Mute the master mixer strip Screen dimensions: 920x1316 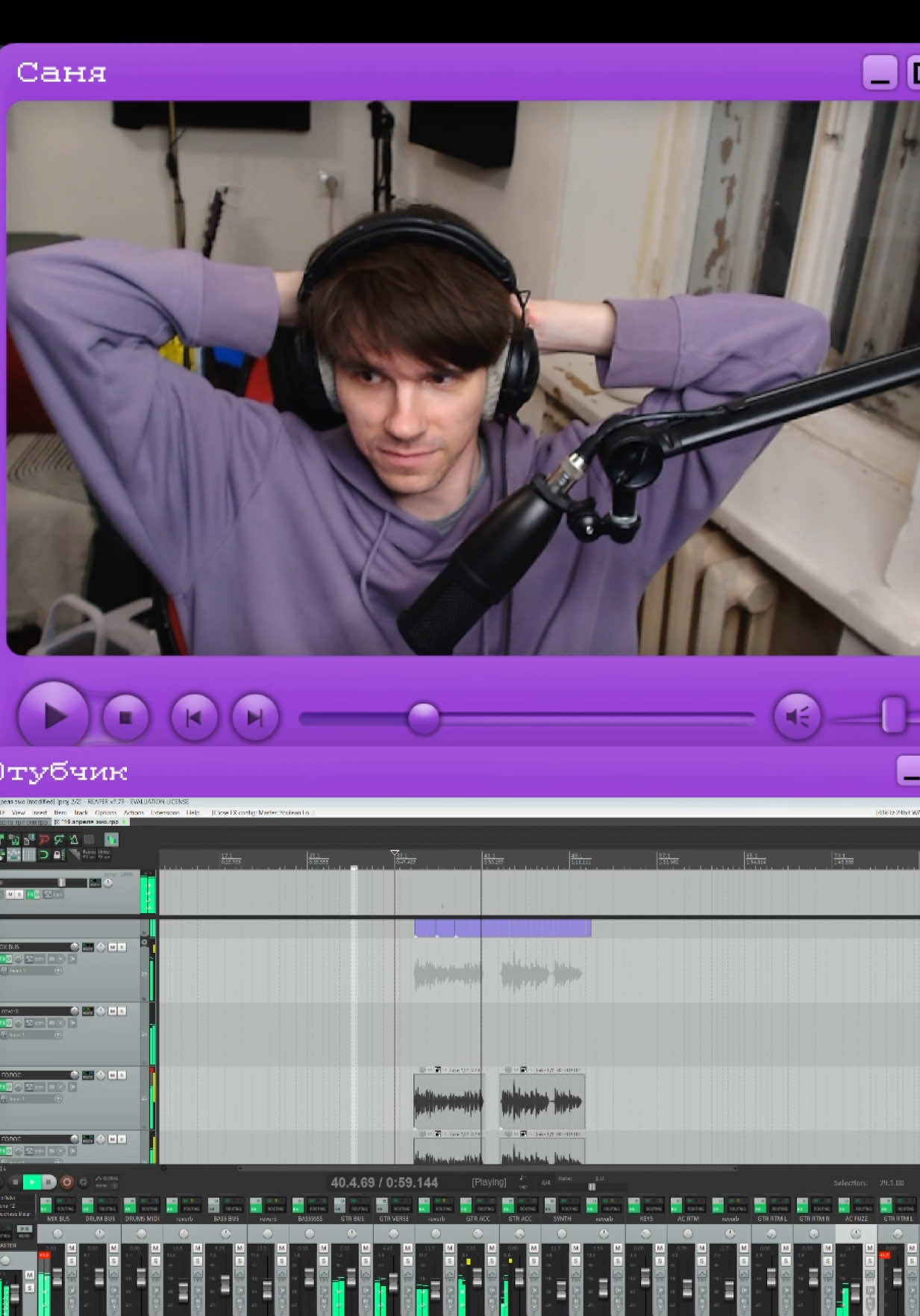tap(29, 1274)
